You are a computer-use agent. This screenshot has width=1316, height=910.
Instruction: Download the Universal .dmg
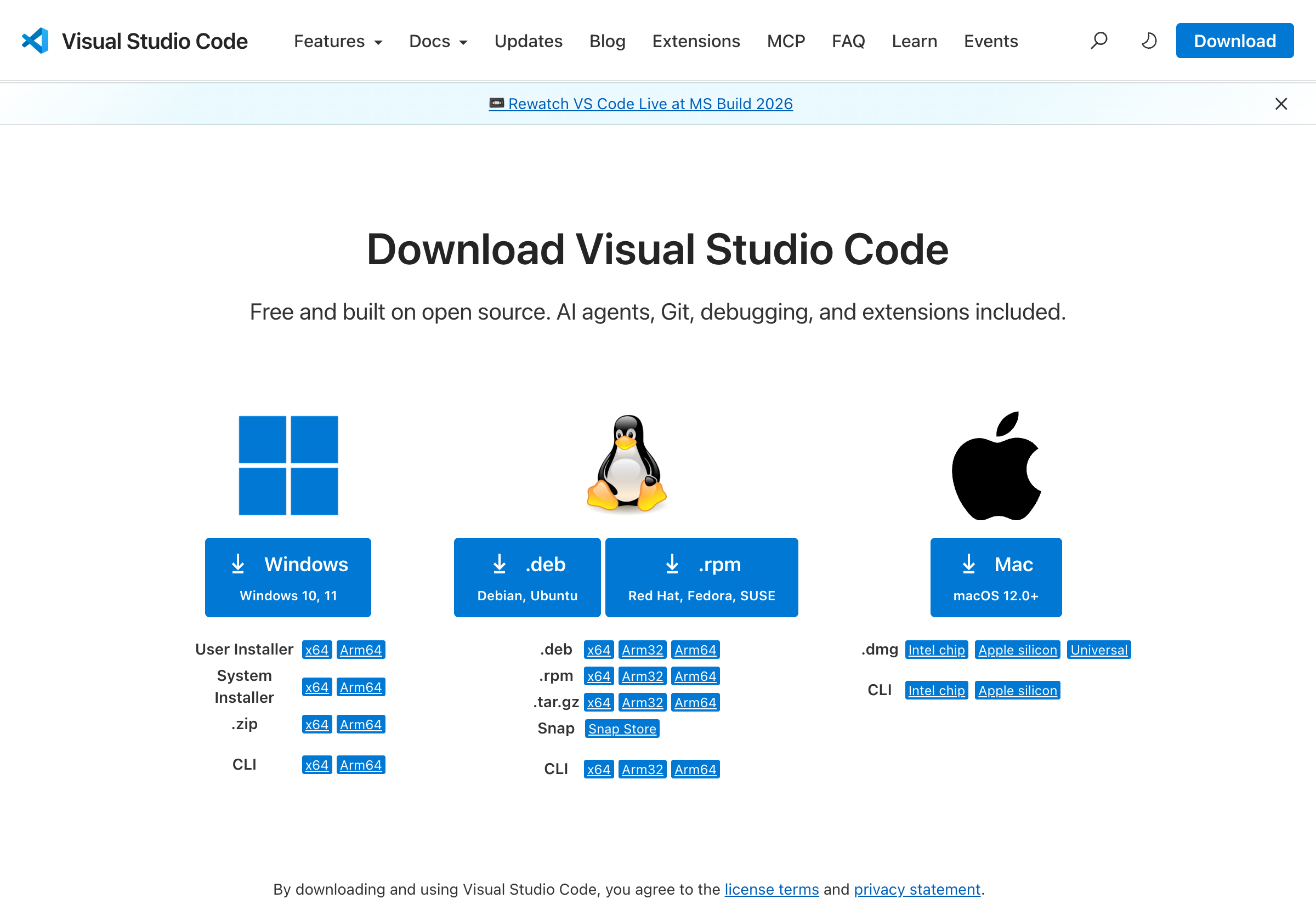point(1099,650)
